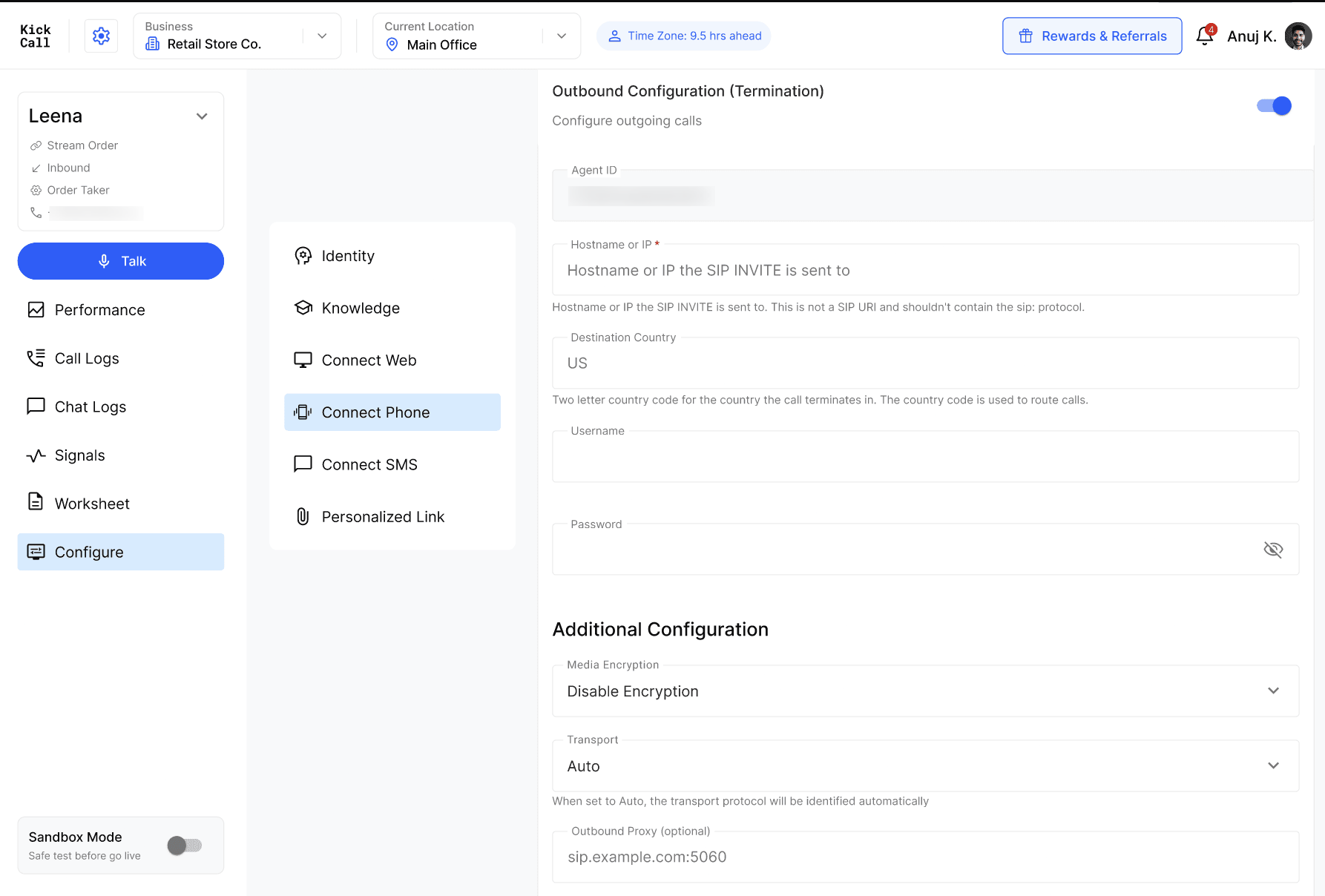Click the Additional Configuration heading
Viewport: 1325px width, 896px height.
pos(660,629)
